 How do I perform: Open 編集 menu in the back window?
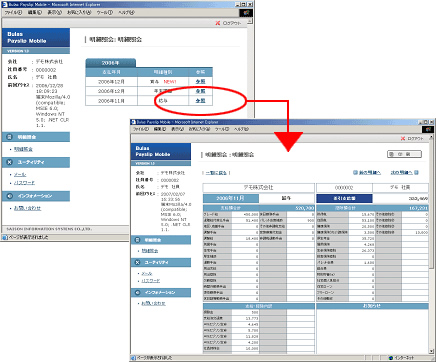pos(34,12)
